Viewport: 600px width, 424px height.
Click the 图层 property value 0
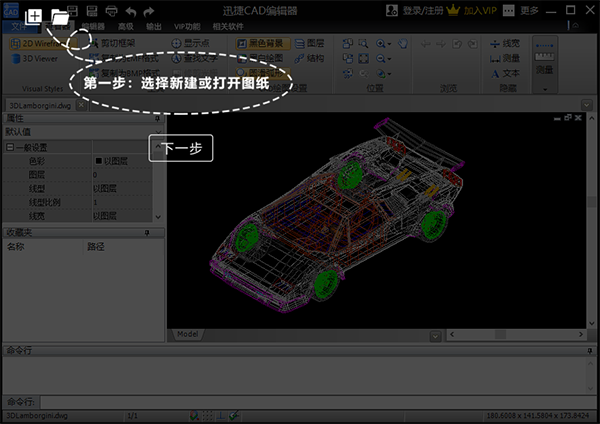[122, 175]
